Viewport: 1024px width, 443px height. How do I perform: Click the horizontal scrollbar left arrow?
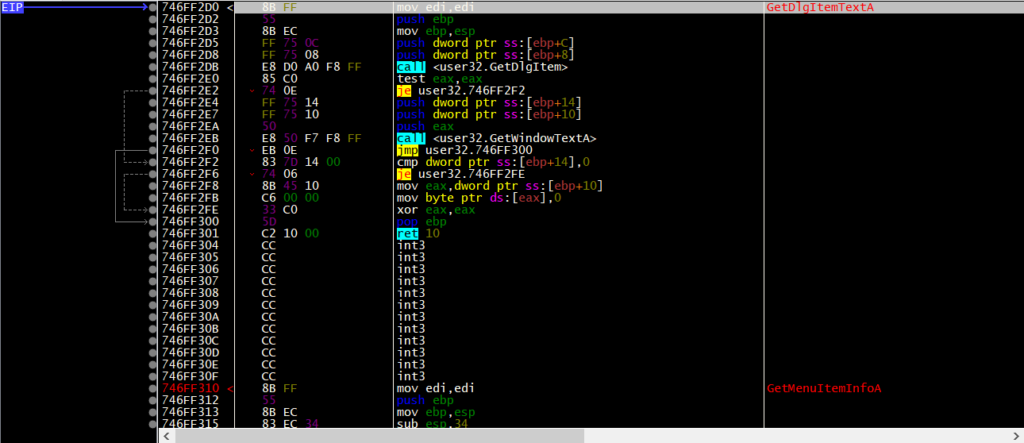(166, 436)
